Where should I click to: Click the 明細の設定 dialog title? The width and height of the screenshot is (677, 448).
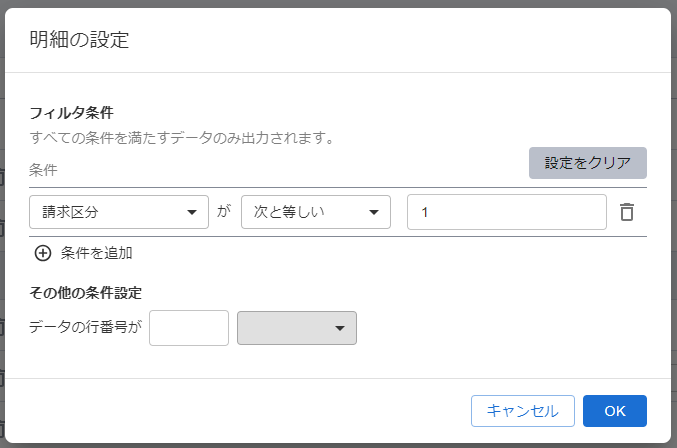tap(79, 40)
